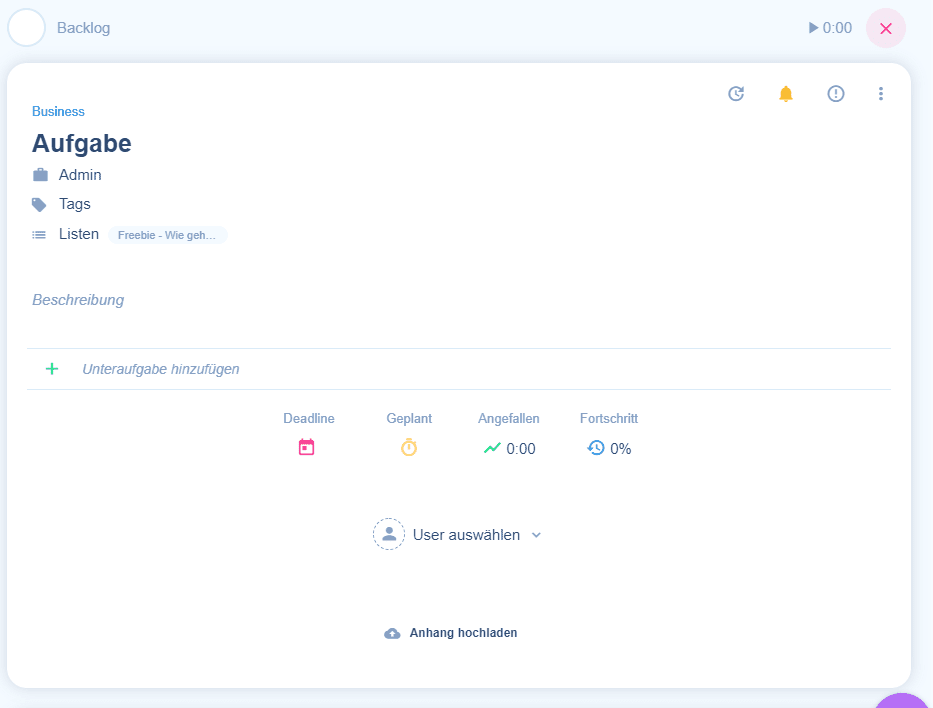Open the recurring task clock icon
The width and height of the screenshot is (933, 708).
pyautogui.click(x=736, y=93)
